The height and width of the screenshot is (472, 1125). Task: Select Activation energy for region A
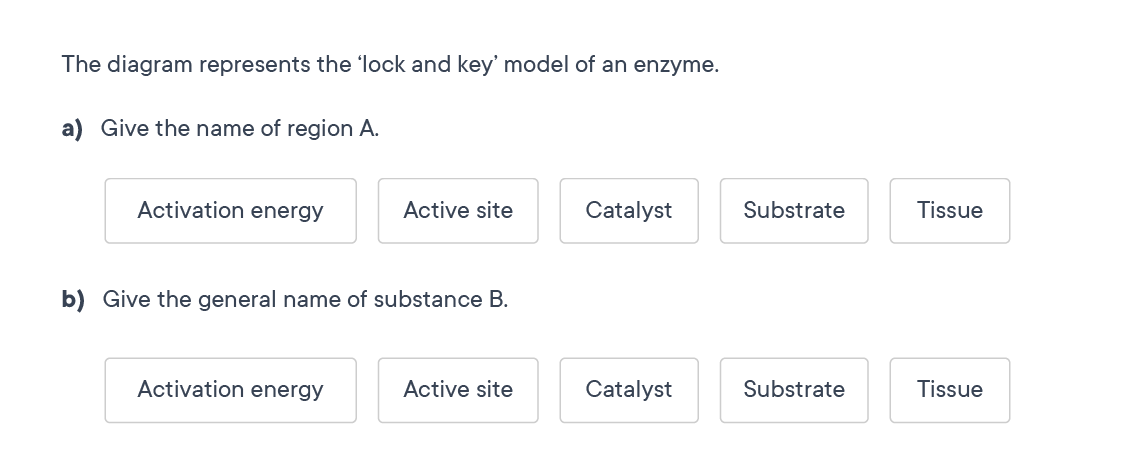230,211
